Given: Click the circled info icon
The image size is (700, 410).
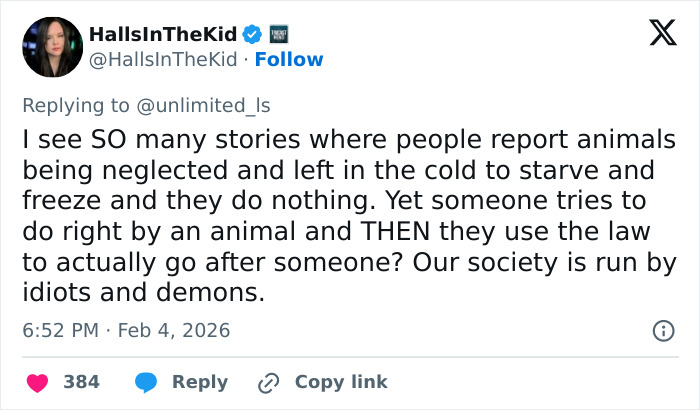Looking at the screenshot, I should tap(661, 330).
